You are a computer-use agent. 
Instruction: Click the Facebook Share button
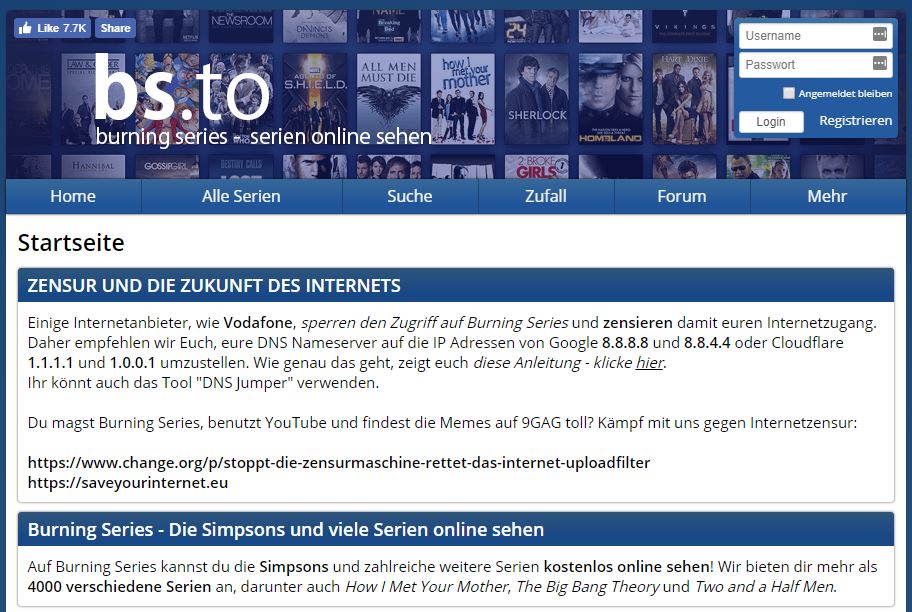[x=115, y=28]
